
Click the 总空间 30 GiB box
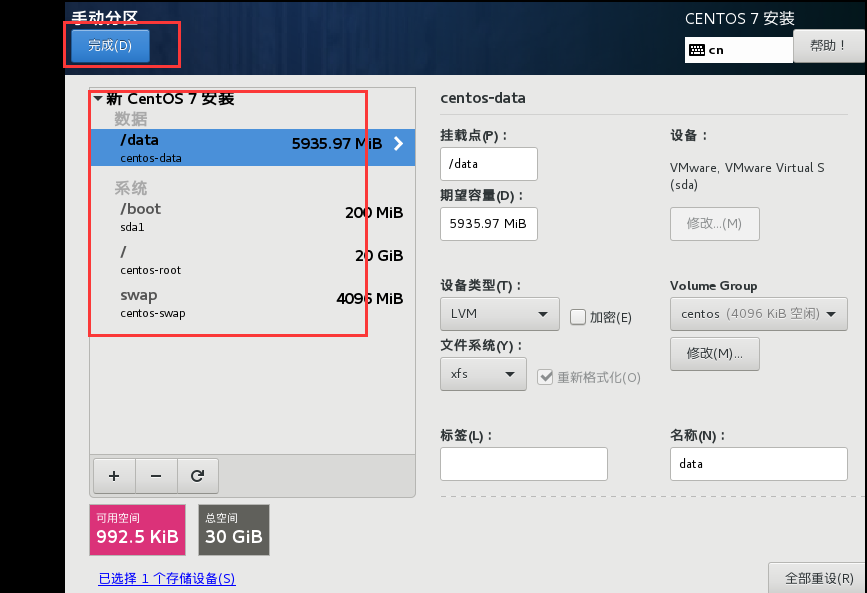pos(234,529)
